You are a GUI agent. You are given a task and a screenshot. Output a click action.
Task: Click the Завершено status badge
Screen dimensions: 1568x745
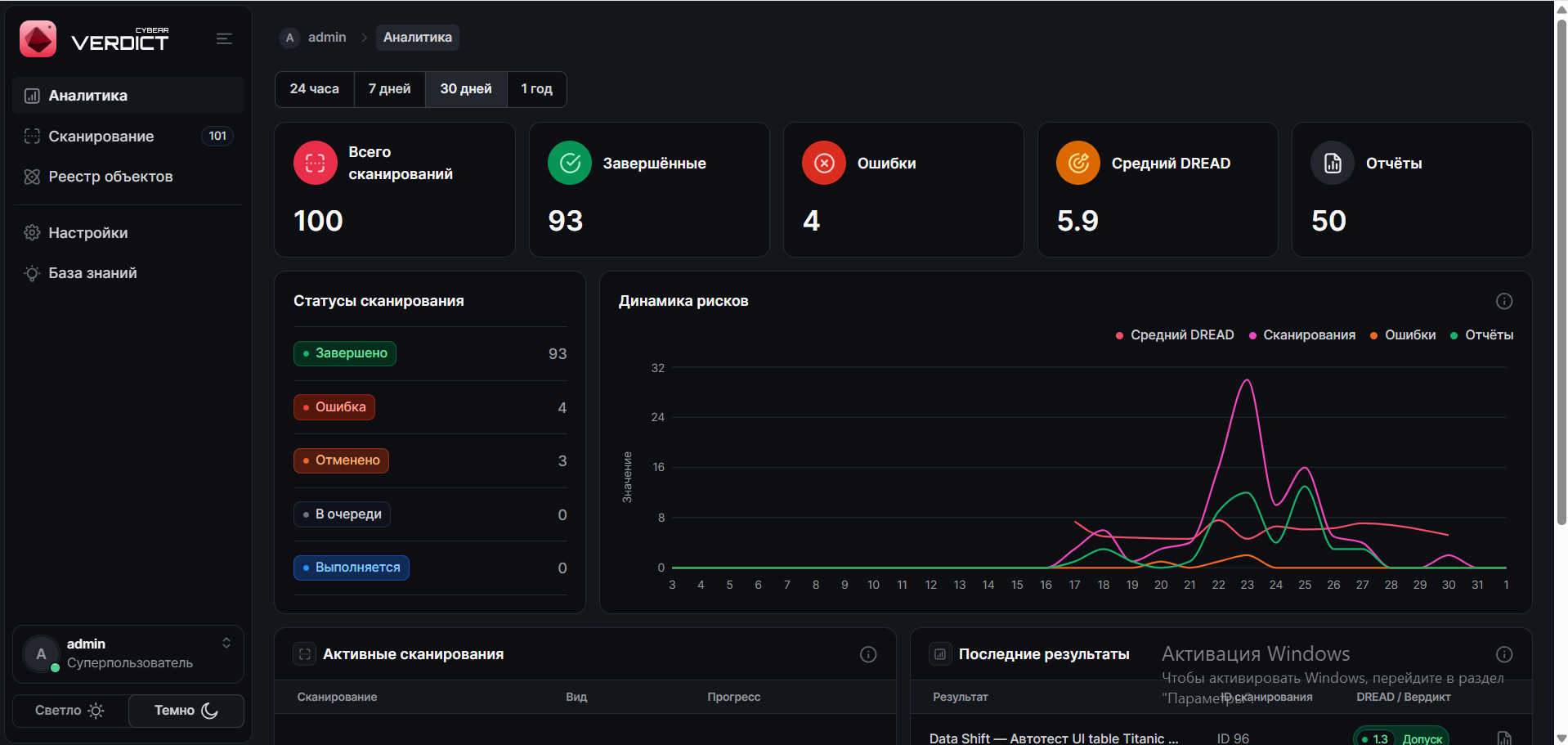tap(345, 353)
